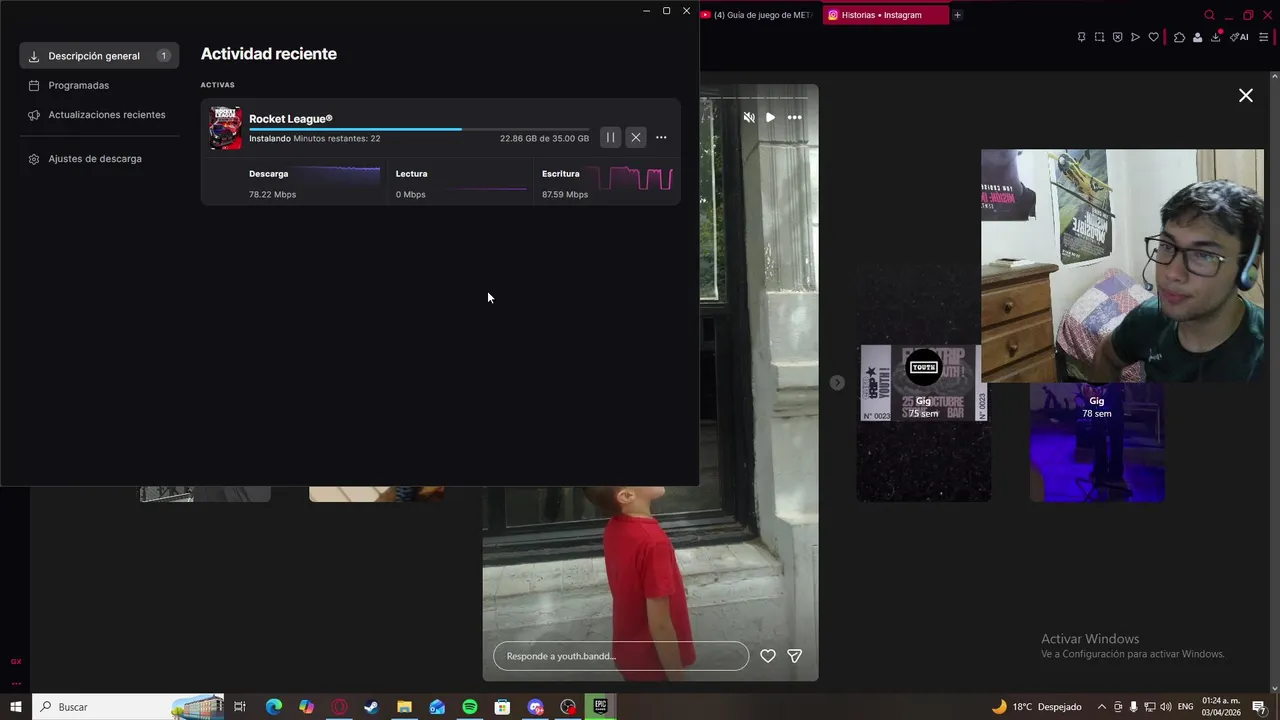The width and height of the screenshot is (1280, 720).
Task: Open the ENG language switcher
Action: click(1185, 707)
